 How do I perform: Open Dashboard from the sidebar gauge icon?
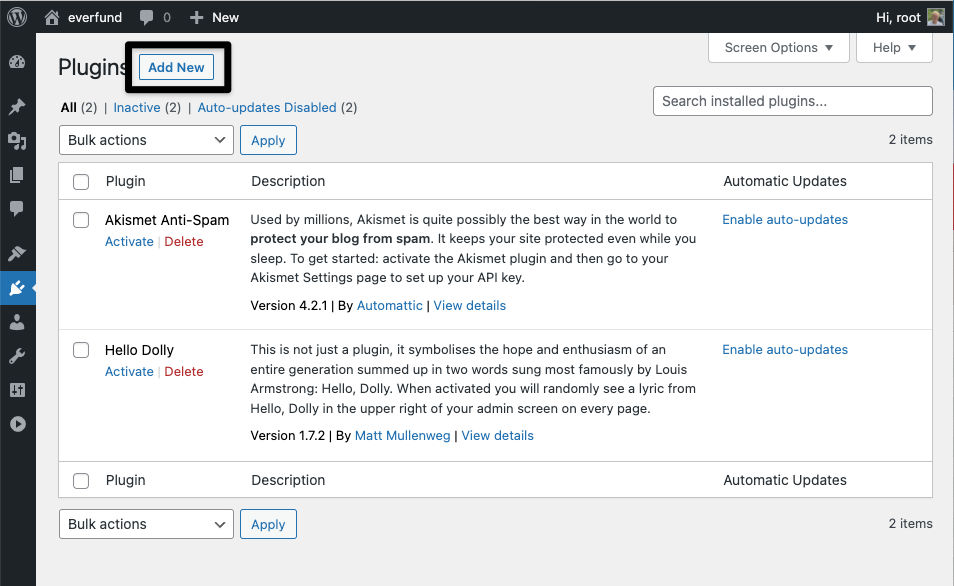pyautogui.click(x=17, y=61)
